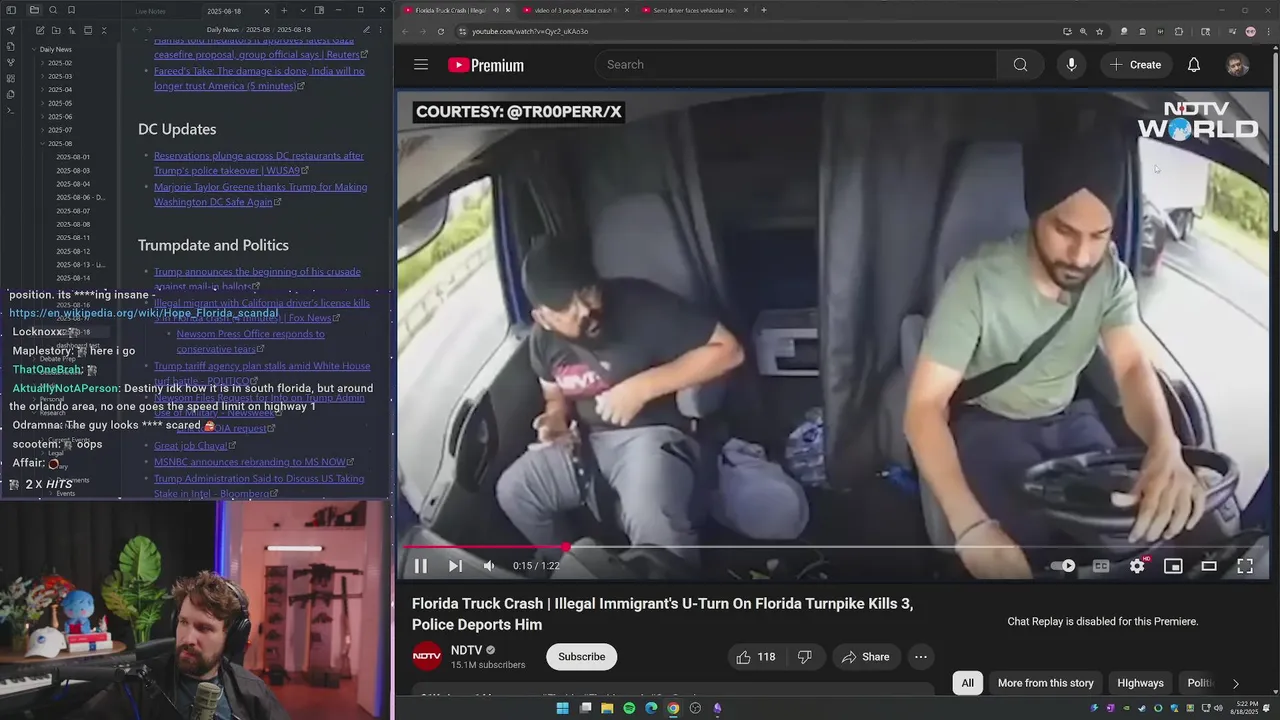Toggle the autoplay switch in video player
Image resolution: width=1280 pixels, height=720 pixels.
1063,566
